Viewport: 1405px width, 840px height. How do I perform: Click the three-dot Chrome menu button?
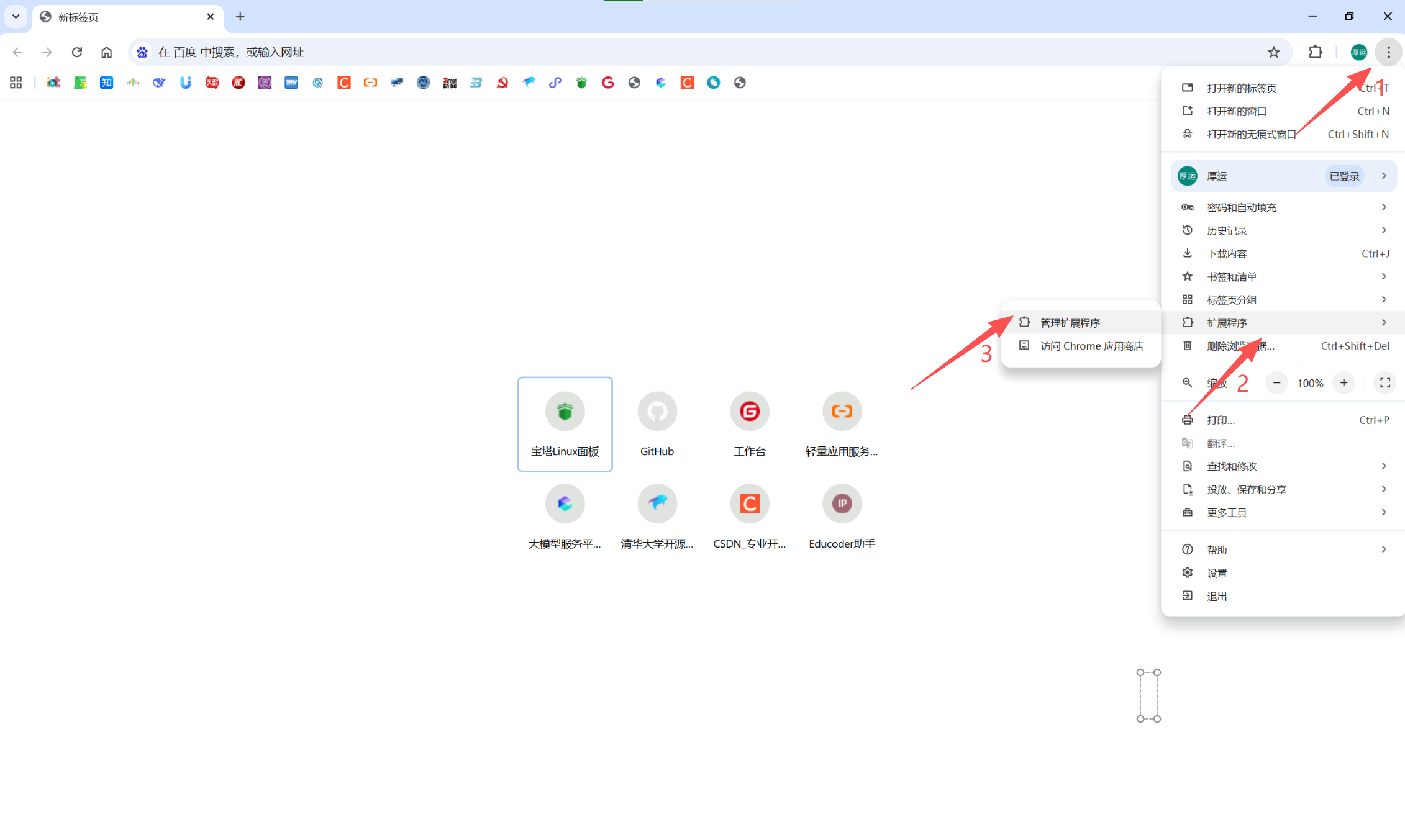1388,52
